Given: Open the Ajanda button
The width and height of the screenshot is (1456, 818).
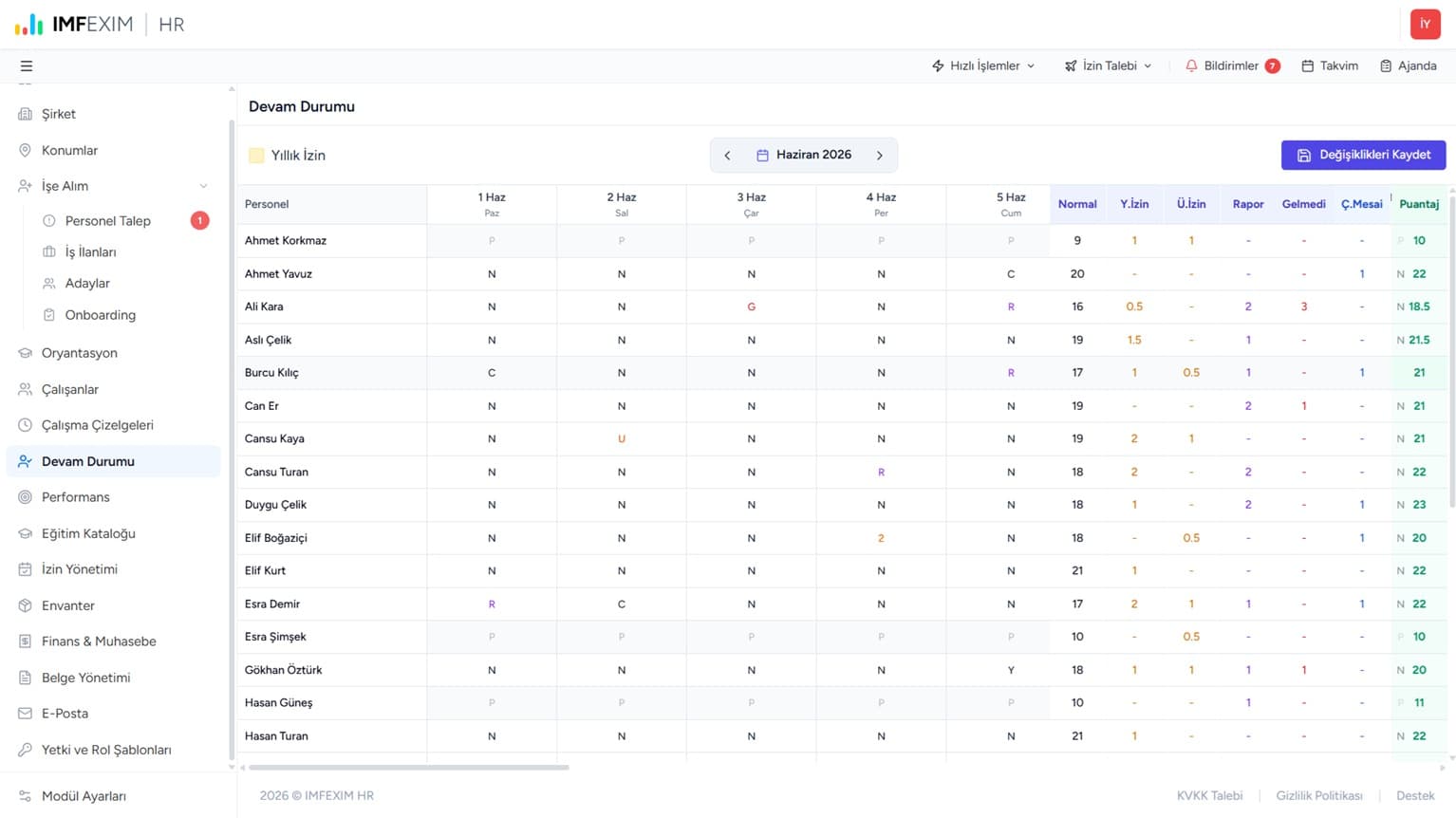Looking at the screenshot, I should click(x=1409, y=66).
